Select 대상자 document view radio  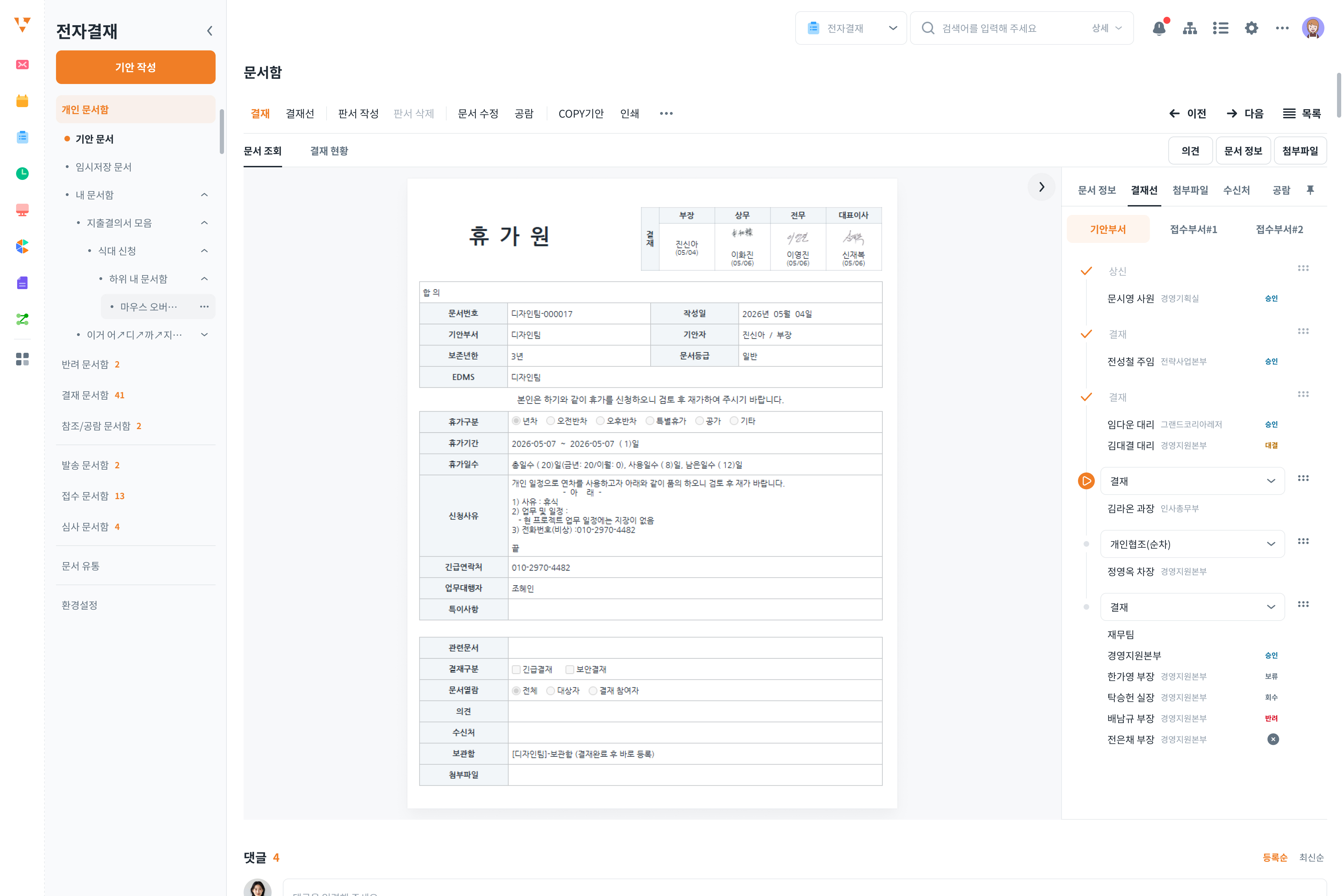pyautogui.click(x=550, y=691)
